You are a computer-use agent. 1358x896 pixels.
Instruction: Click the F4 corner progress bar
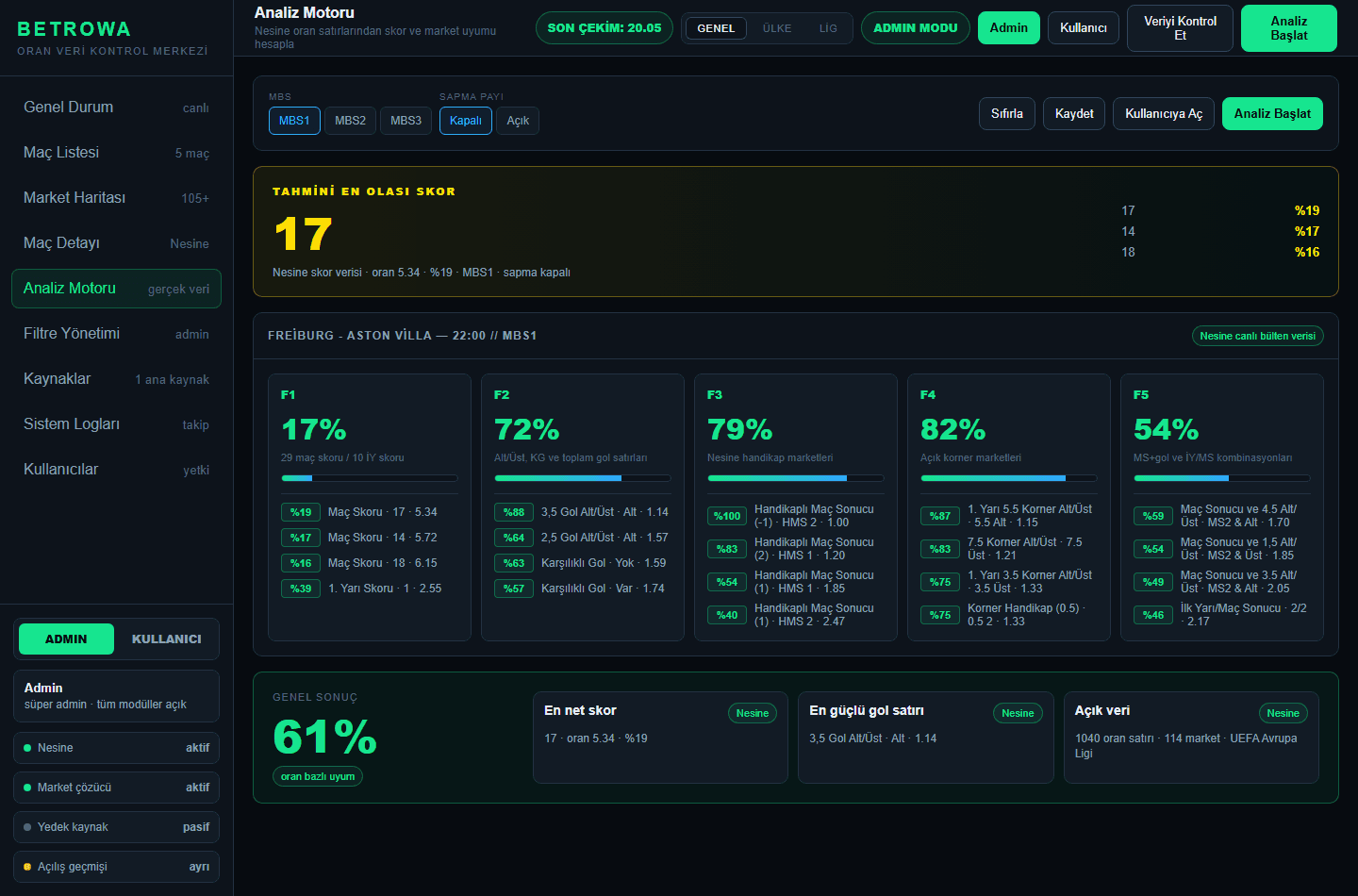[1008, 478]
